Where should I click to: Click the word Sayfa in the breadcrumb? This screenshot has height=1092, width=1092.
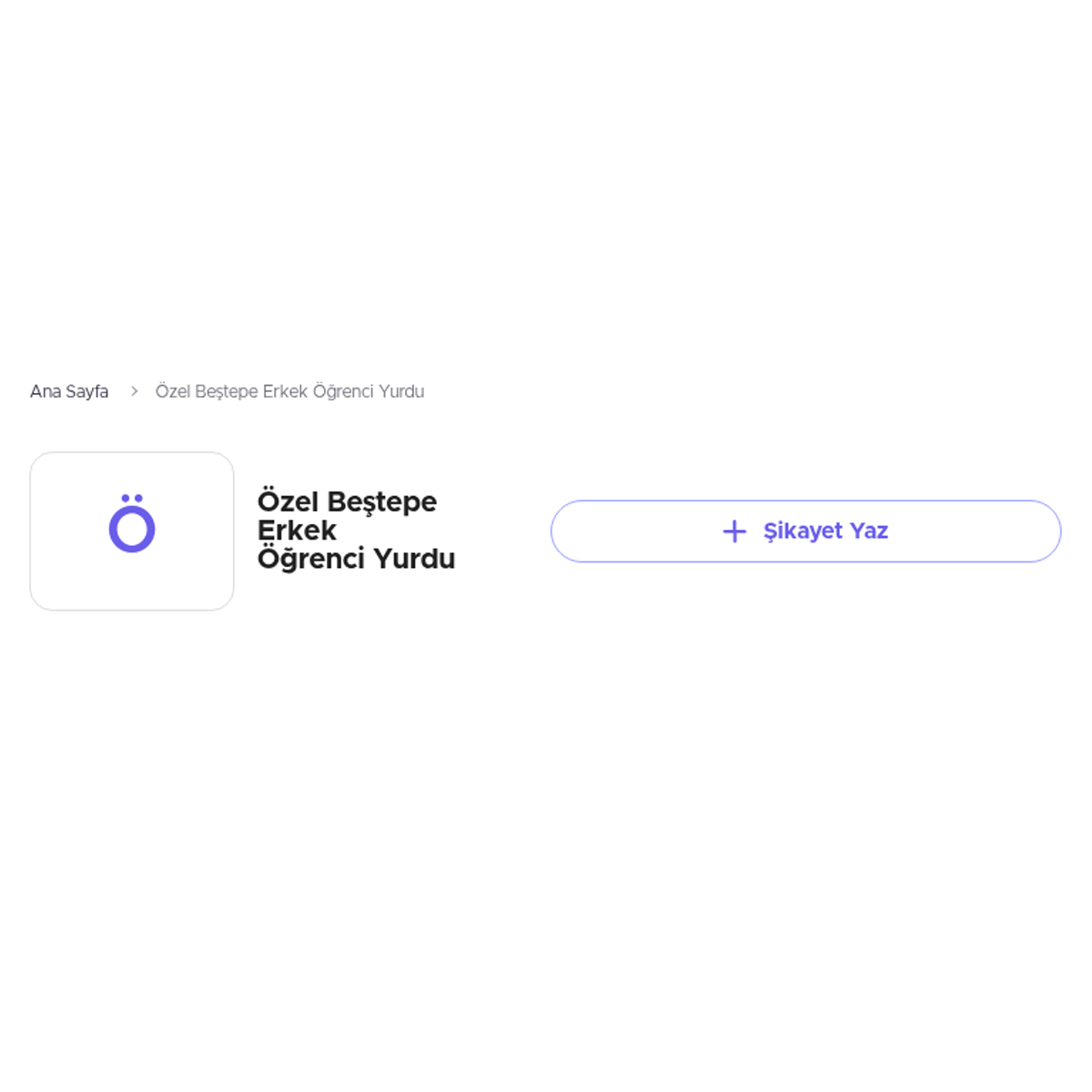87,391
